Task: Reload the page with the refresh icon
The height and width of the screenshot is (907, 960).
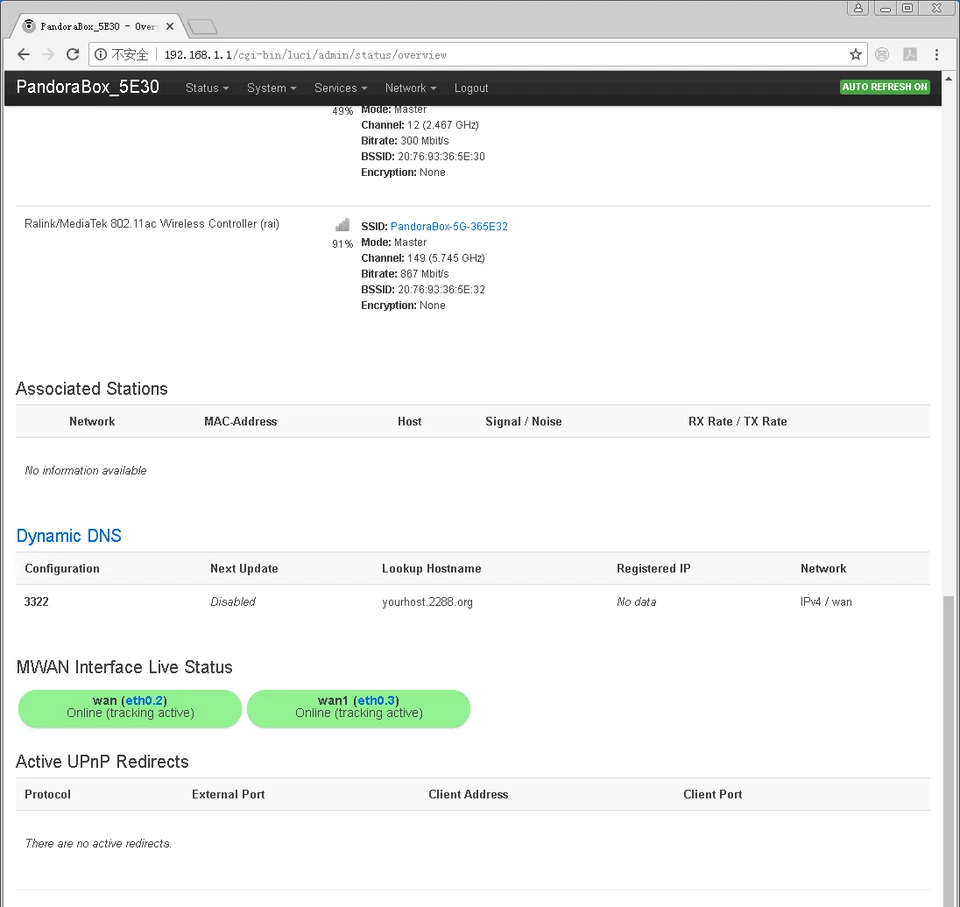Action: point(72,55)
